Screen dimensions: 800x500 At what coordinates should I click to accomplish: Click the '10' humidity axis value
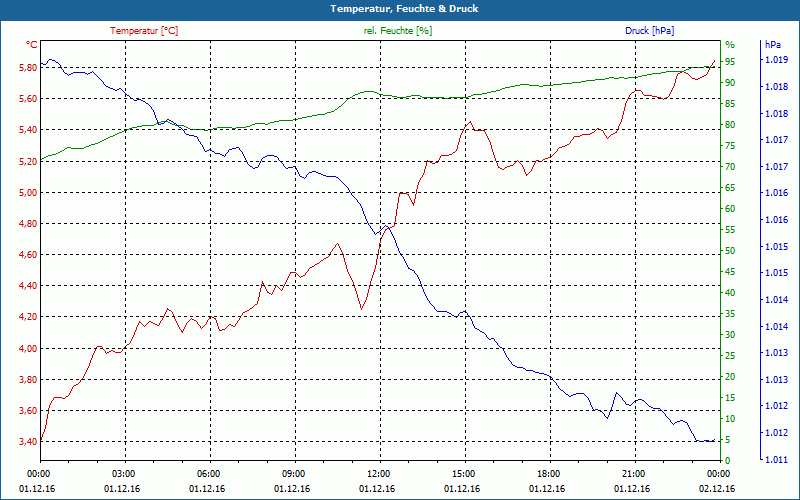730,419
